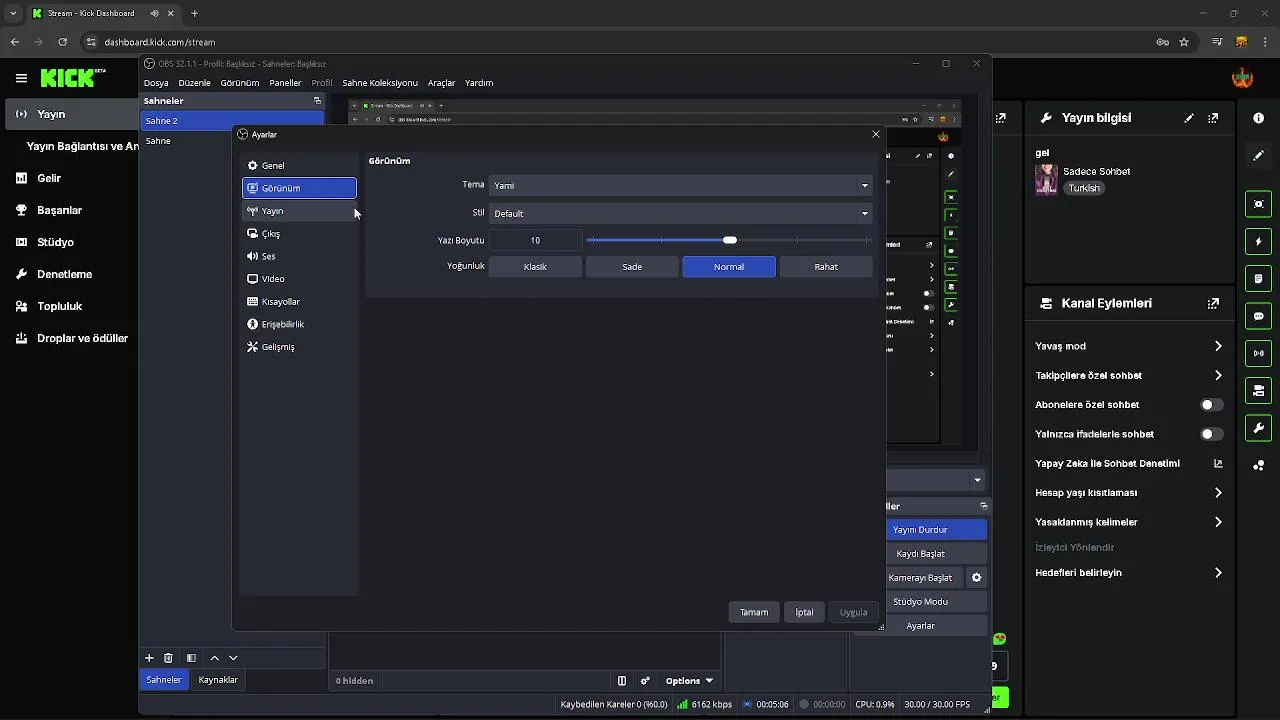Select the Sahne scene row below Sahne 2
1280x720 pixels.
tap(232, 141)
